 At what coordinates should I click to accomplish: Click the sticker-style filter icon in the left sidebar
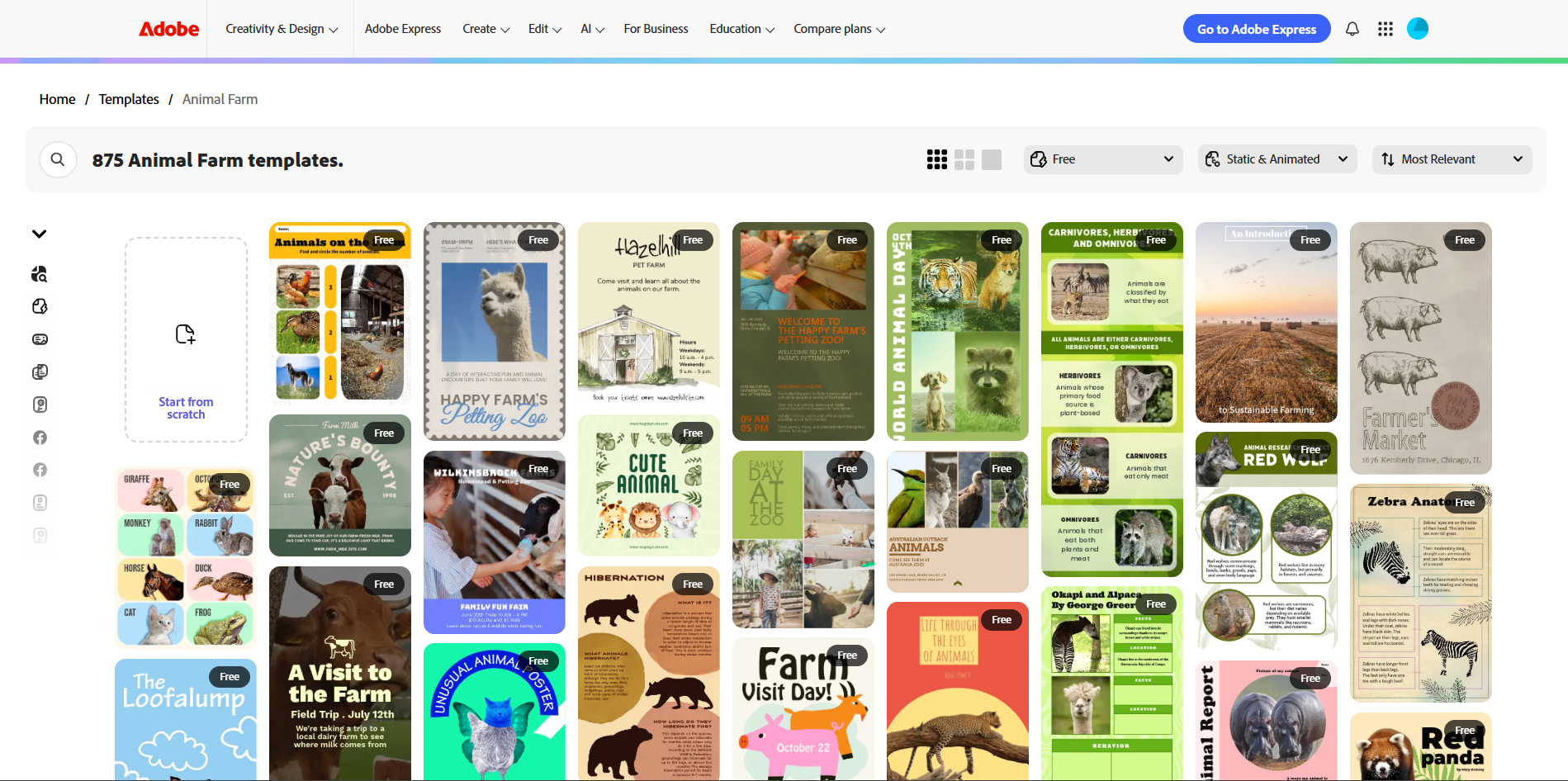click(x=40, y=306)
